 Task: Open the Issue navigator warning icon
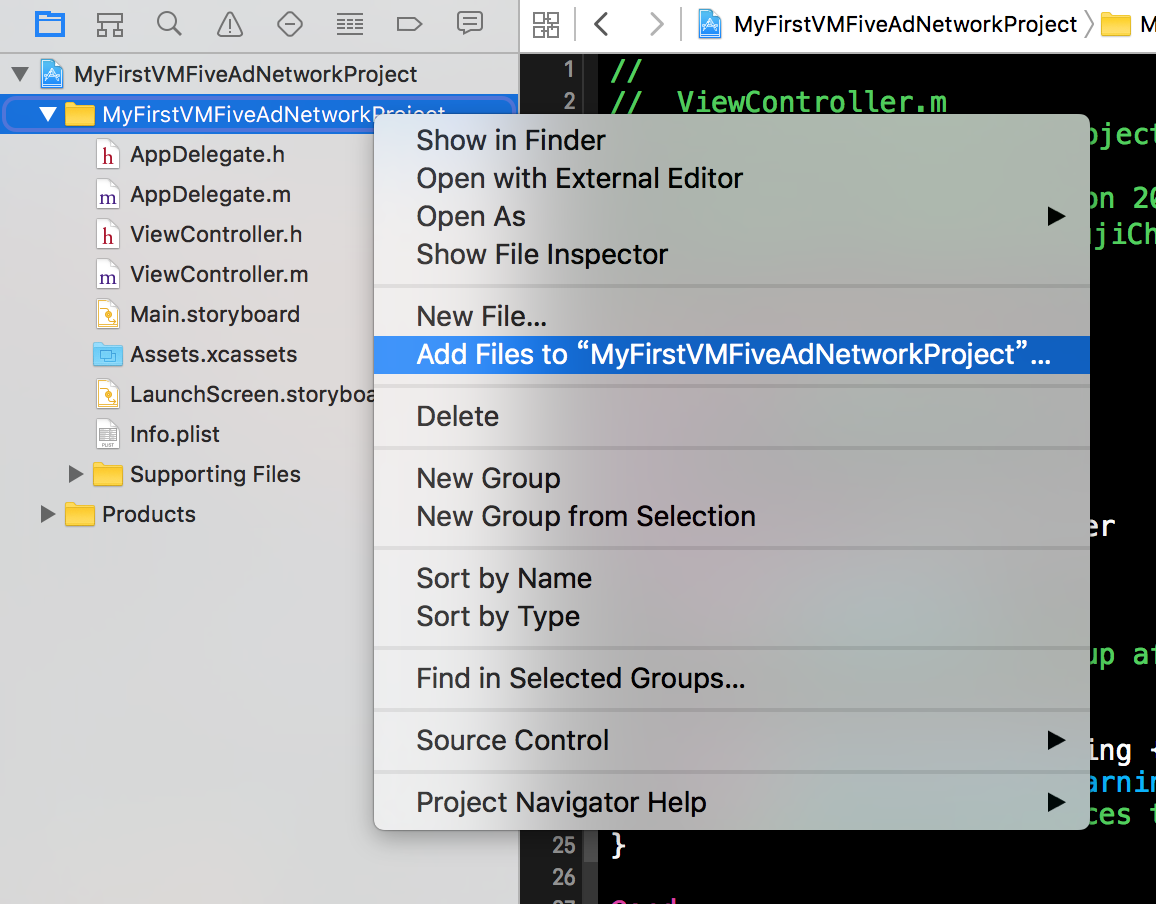tap(230, 24)
